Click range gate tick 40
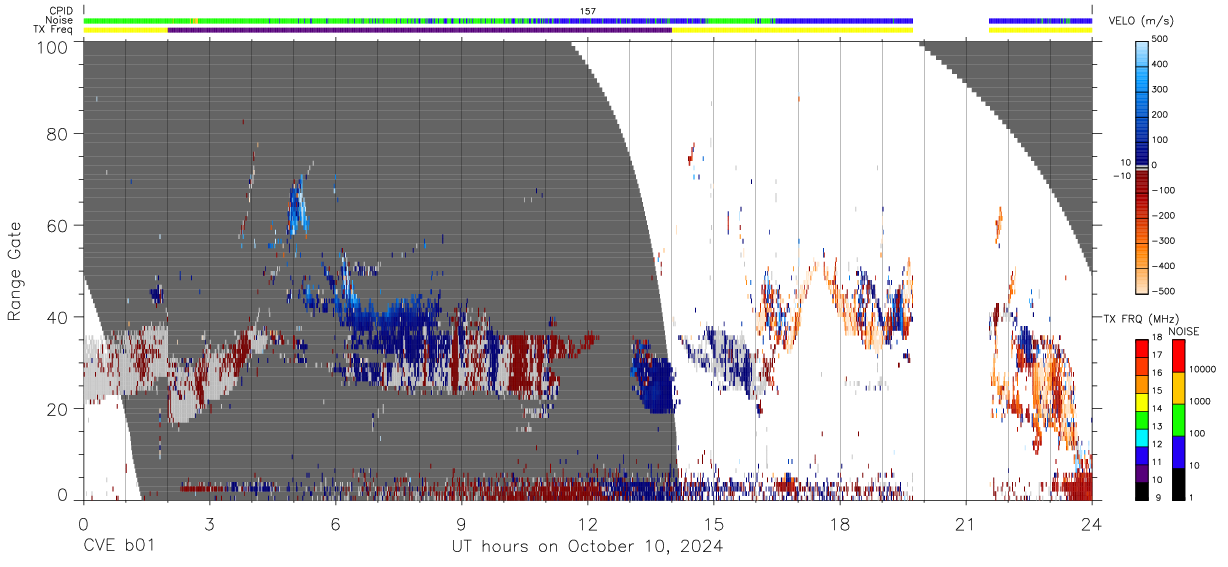Viewport: 1228px width, 567px height. [x=59, y=317]
